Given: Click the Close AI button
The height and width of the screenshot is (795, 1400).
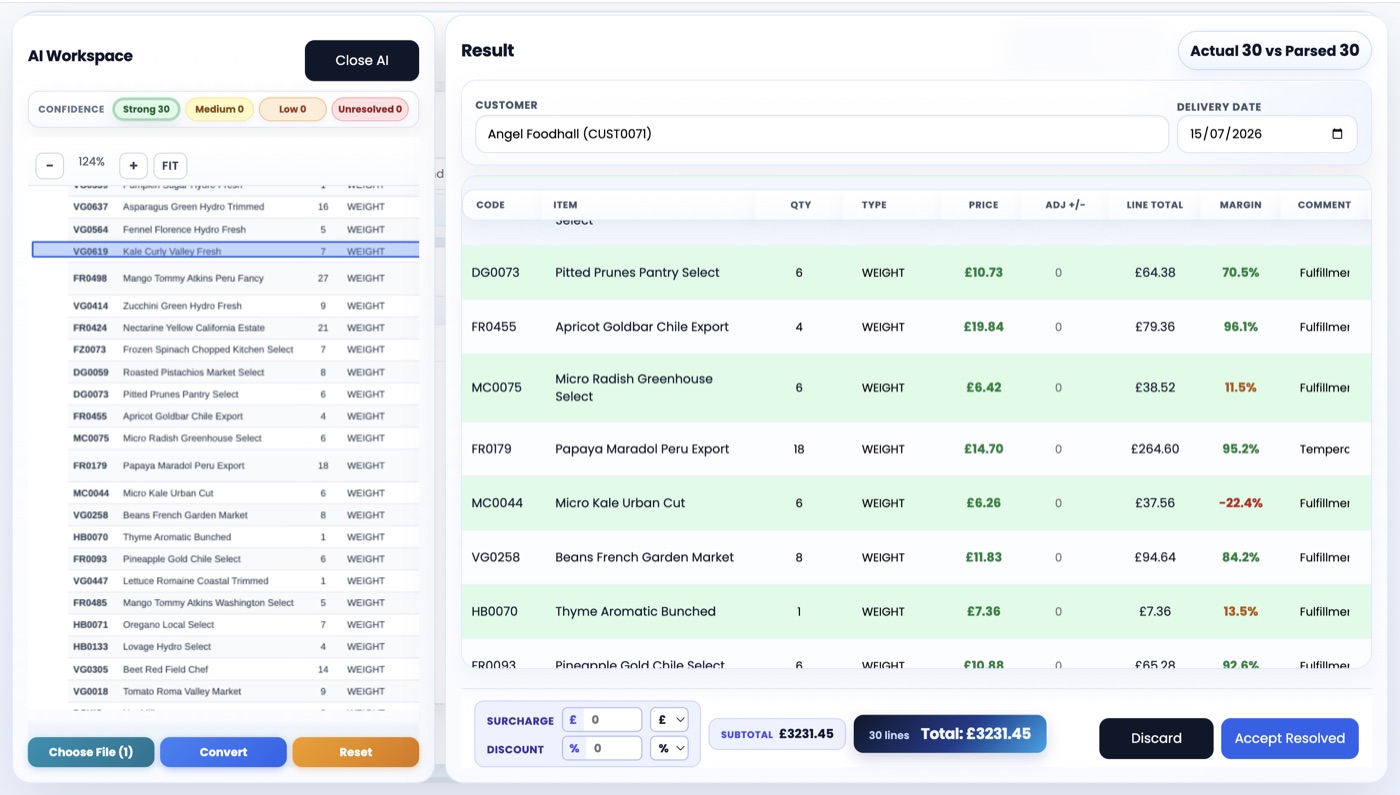Looking at the screenshot, I should (361, 61).
